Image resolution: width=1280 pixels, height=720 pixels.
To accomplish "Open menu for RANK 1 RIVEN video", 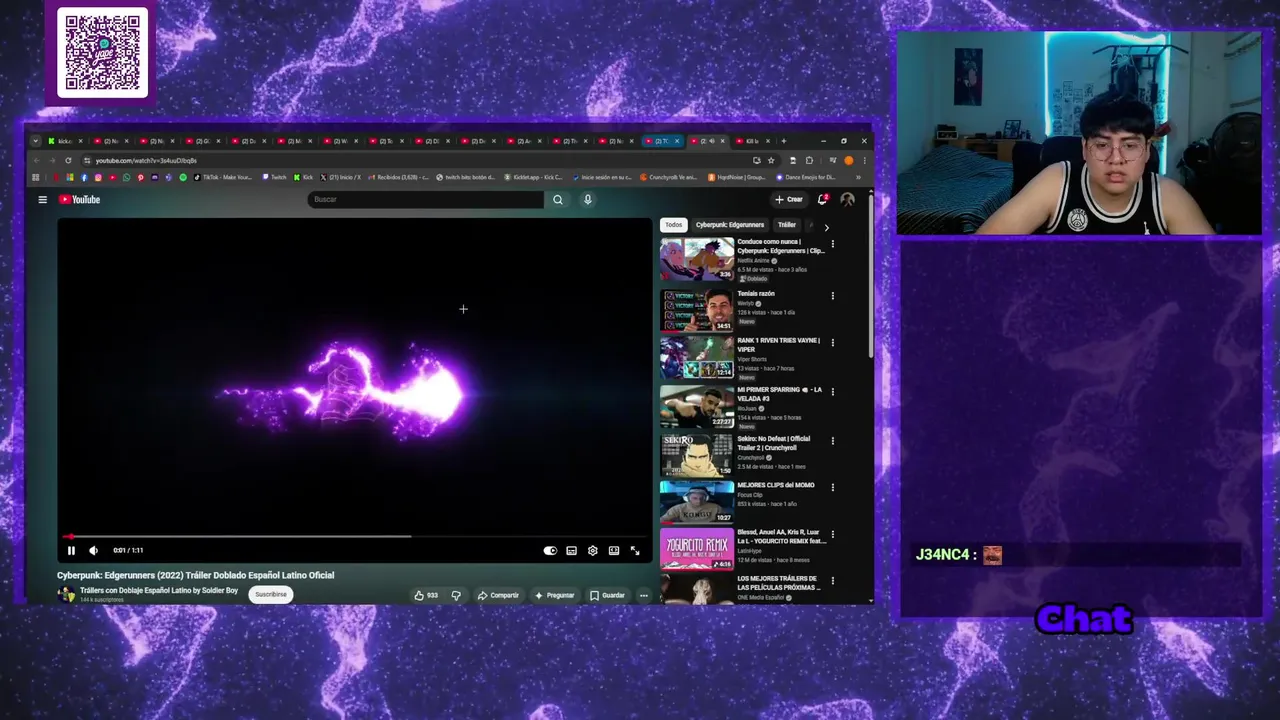I will pos(832,343).
